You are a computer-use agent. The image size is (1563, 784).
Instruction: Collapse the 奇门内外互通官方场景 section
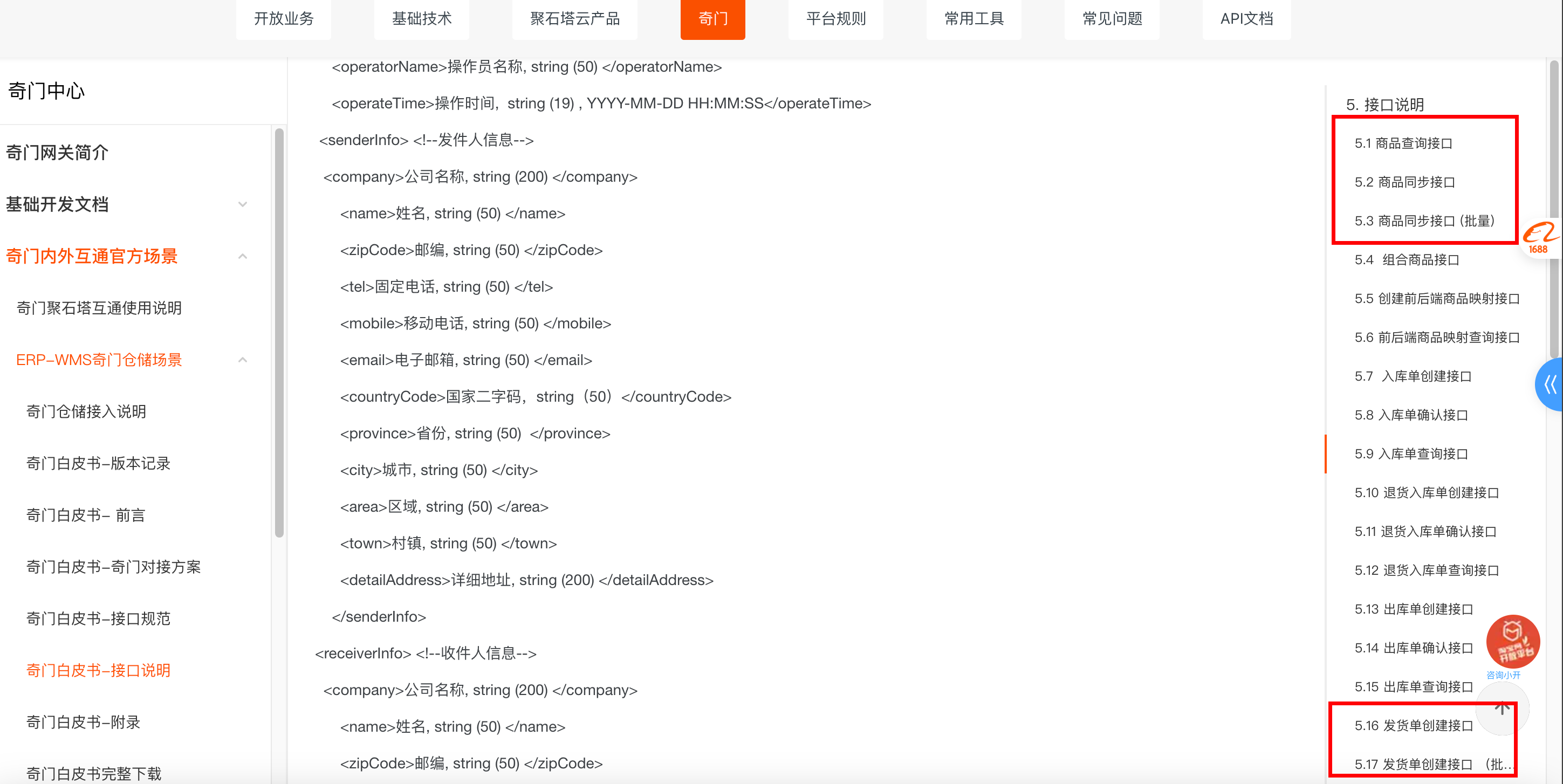[x=243, y=256]
